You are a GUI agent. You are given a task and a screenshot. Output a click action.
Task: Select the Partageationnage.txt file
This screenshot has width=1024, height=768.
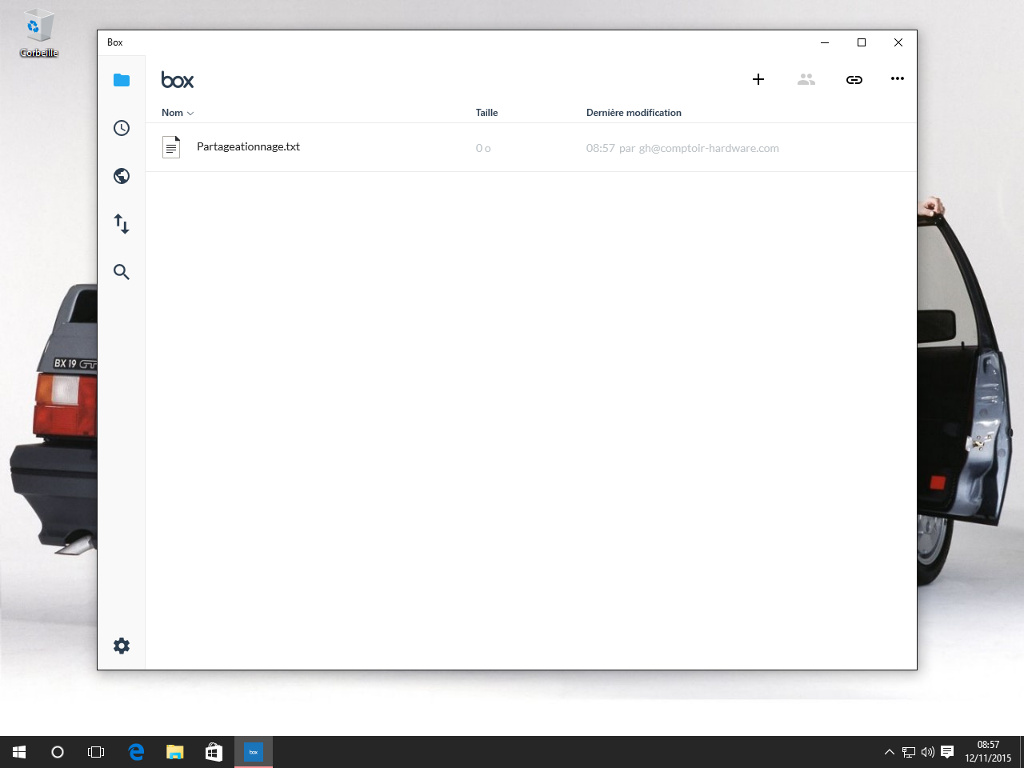click(248, 147)
